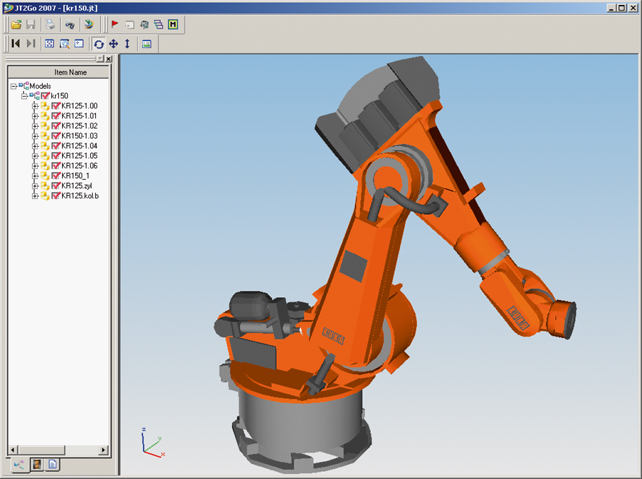Expand the KR150_1 node

coord(35,176)
